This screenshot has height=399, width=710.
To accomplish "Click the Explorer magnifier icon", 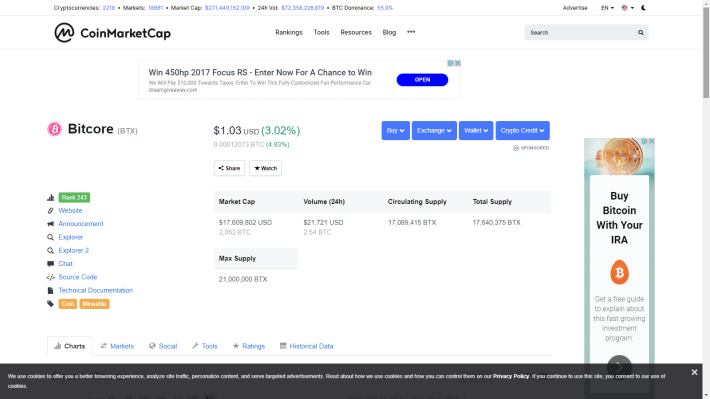I will click(50, 237).
